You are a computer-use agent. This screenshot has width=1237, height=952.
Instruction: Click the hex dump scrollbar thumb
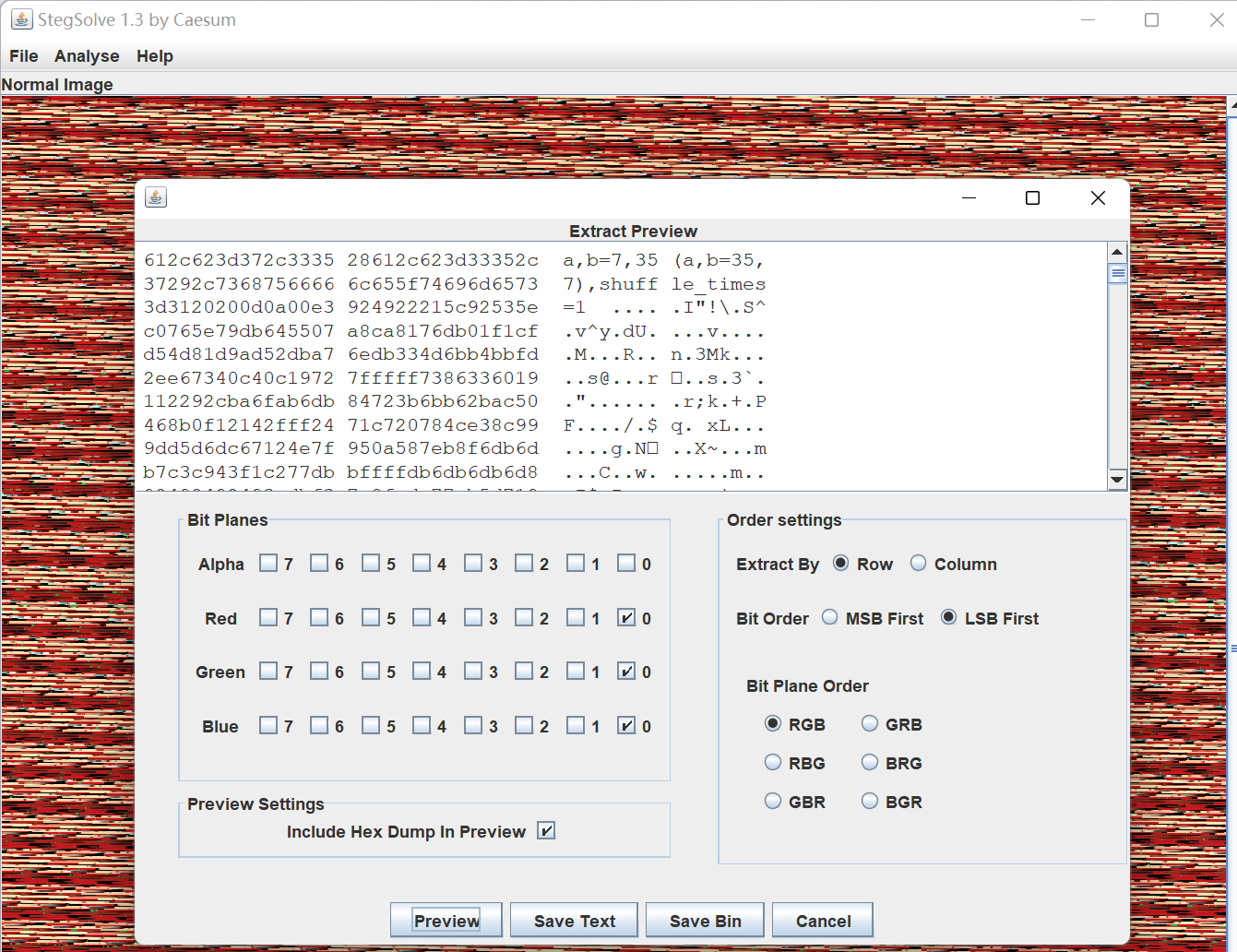click(x=1117, y=274)
